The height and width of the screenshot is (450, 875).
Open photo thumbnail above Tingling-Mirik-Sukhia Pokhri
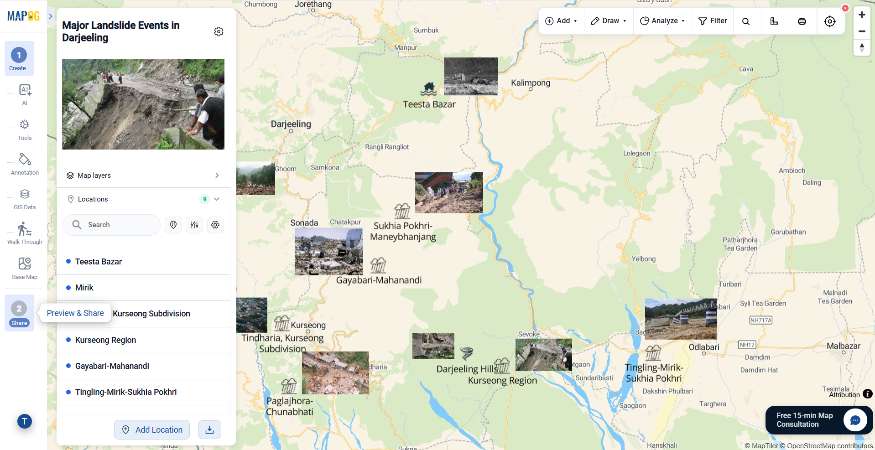coord(681,319)
